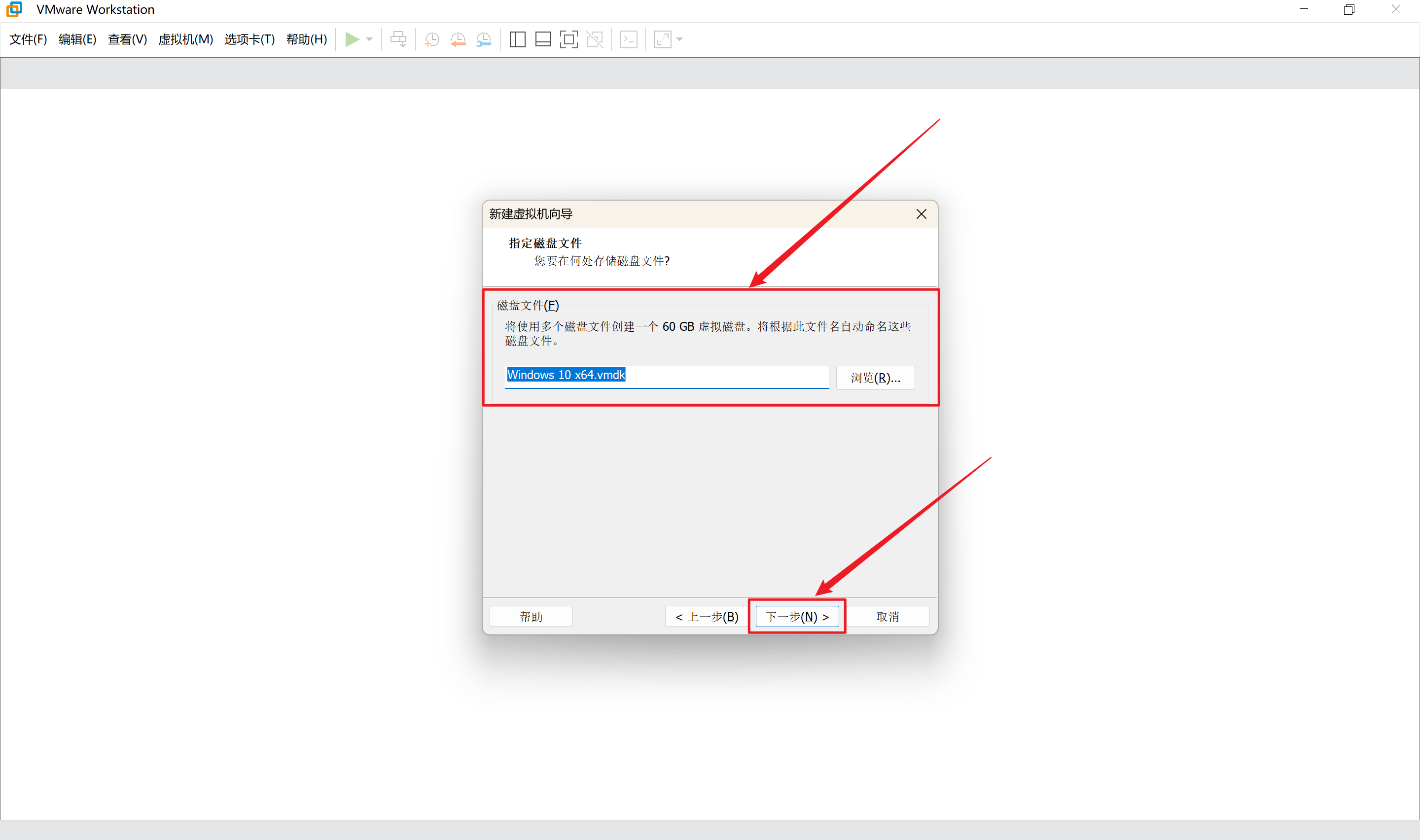
Task: Click the console view terminal icon
Action: coord(628,39)
